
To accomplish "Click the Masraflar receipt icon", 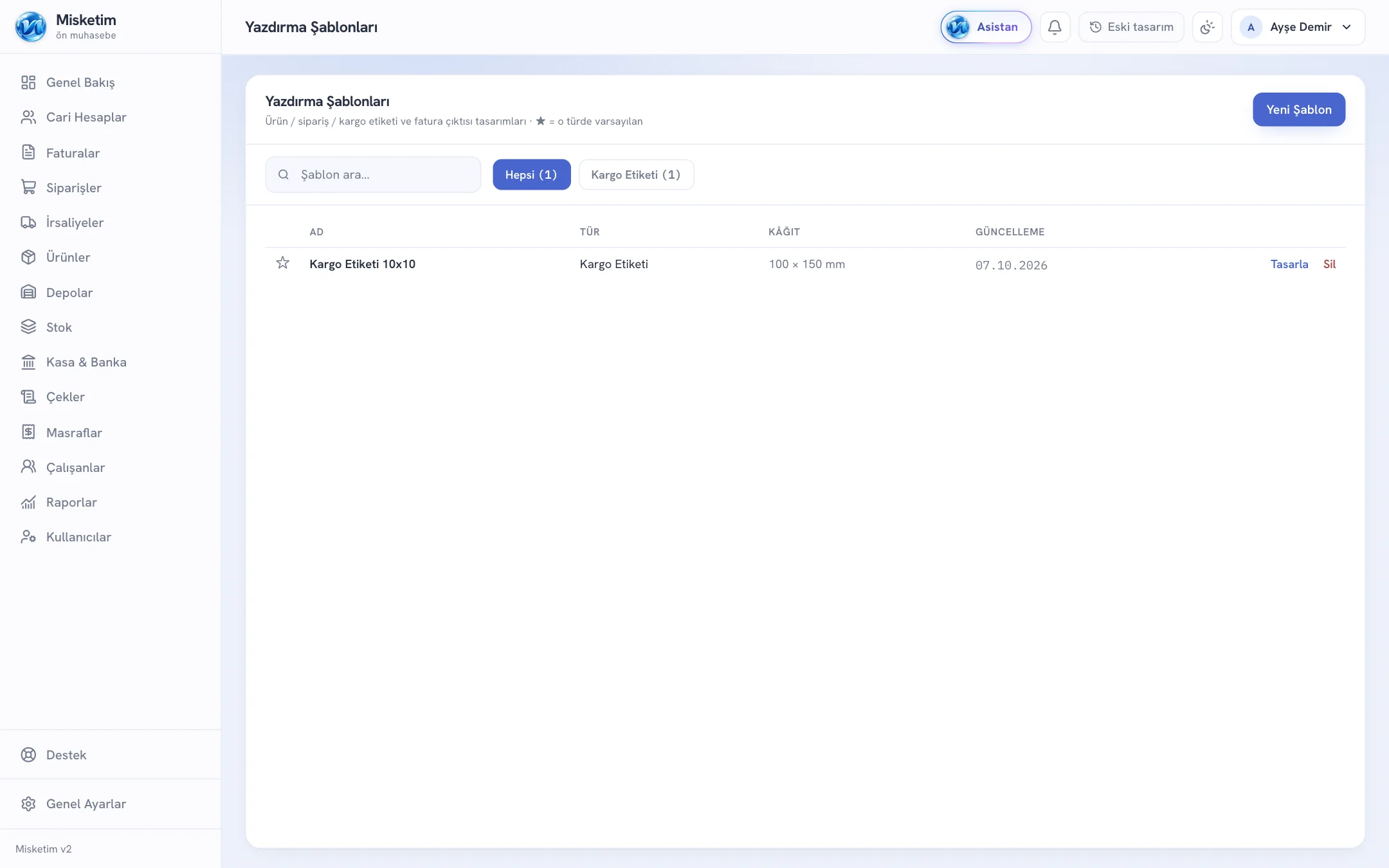I will (28, 432).
